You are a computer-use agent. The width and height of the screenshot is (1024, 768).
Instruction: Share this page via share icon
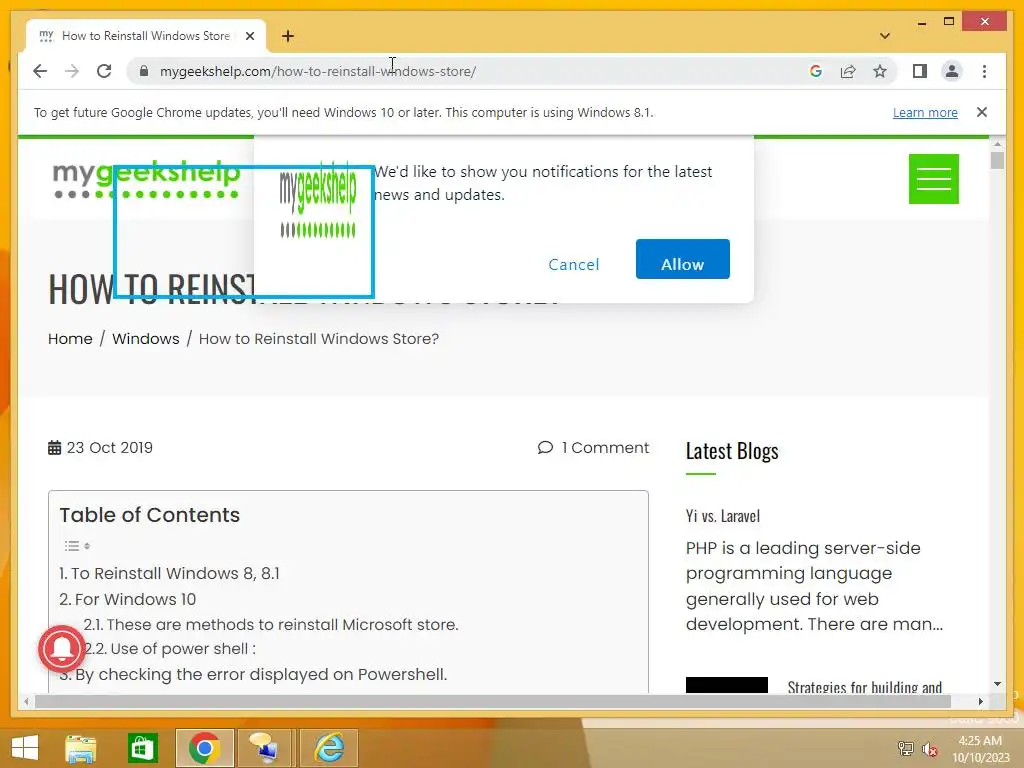pos(848,71)
